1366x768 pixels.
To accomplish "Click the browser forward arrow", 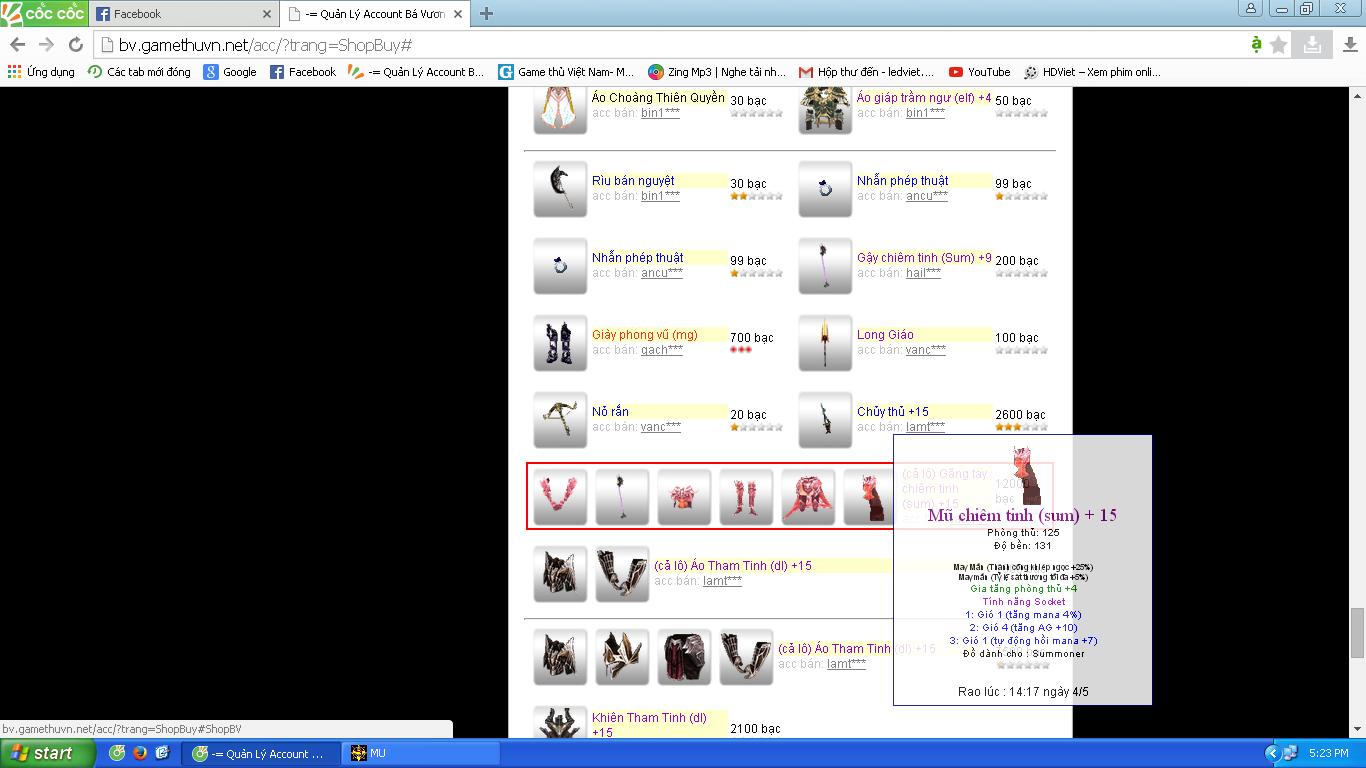I will 46,45.
